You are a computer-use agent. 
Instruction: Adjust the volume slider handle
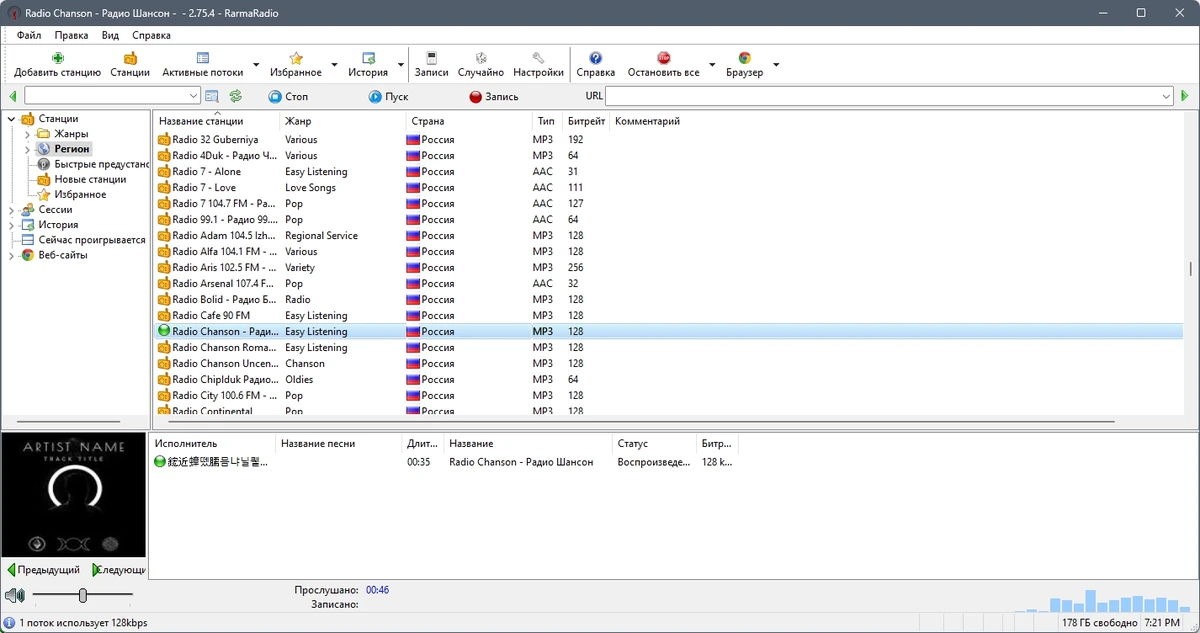(x=83, y=596)
